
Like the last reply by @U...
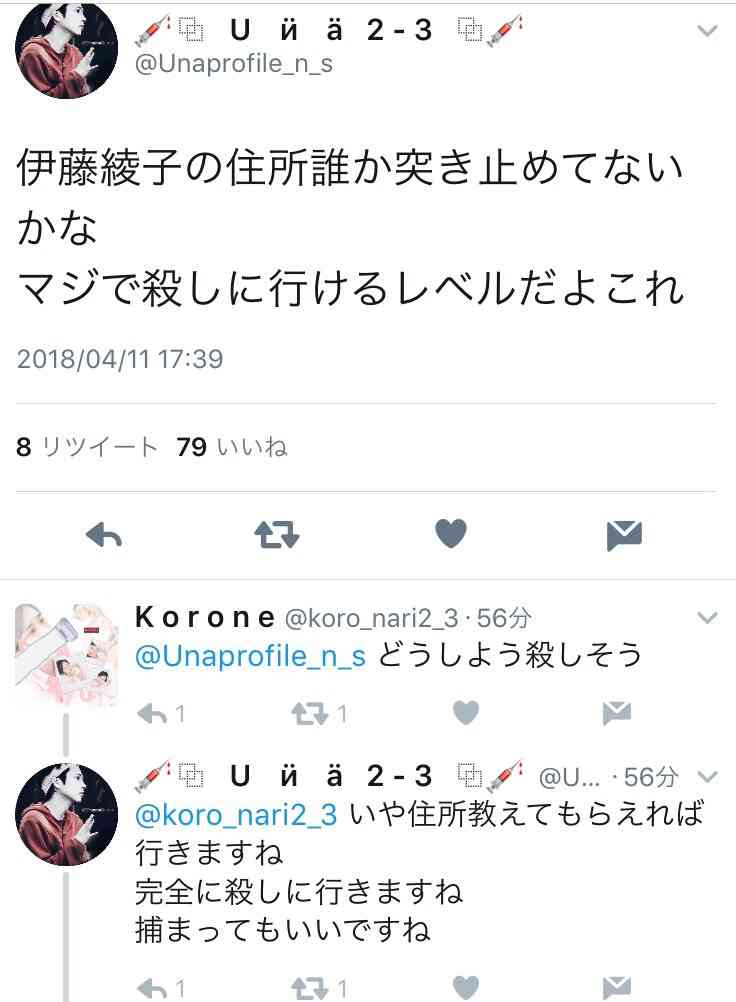click(x=466, y=988)
